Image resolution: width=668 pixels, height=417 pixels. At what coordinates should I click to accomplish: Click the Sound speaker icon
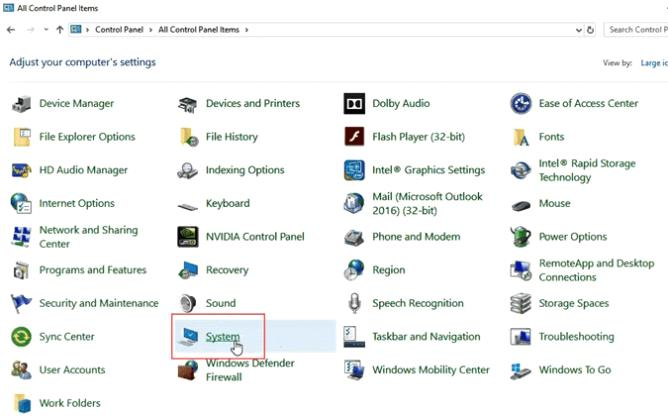(x=187, y=303)
